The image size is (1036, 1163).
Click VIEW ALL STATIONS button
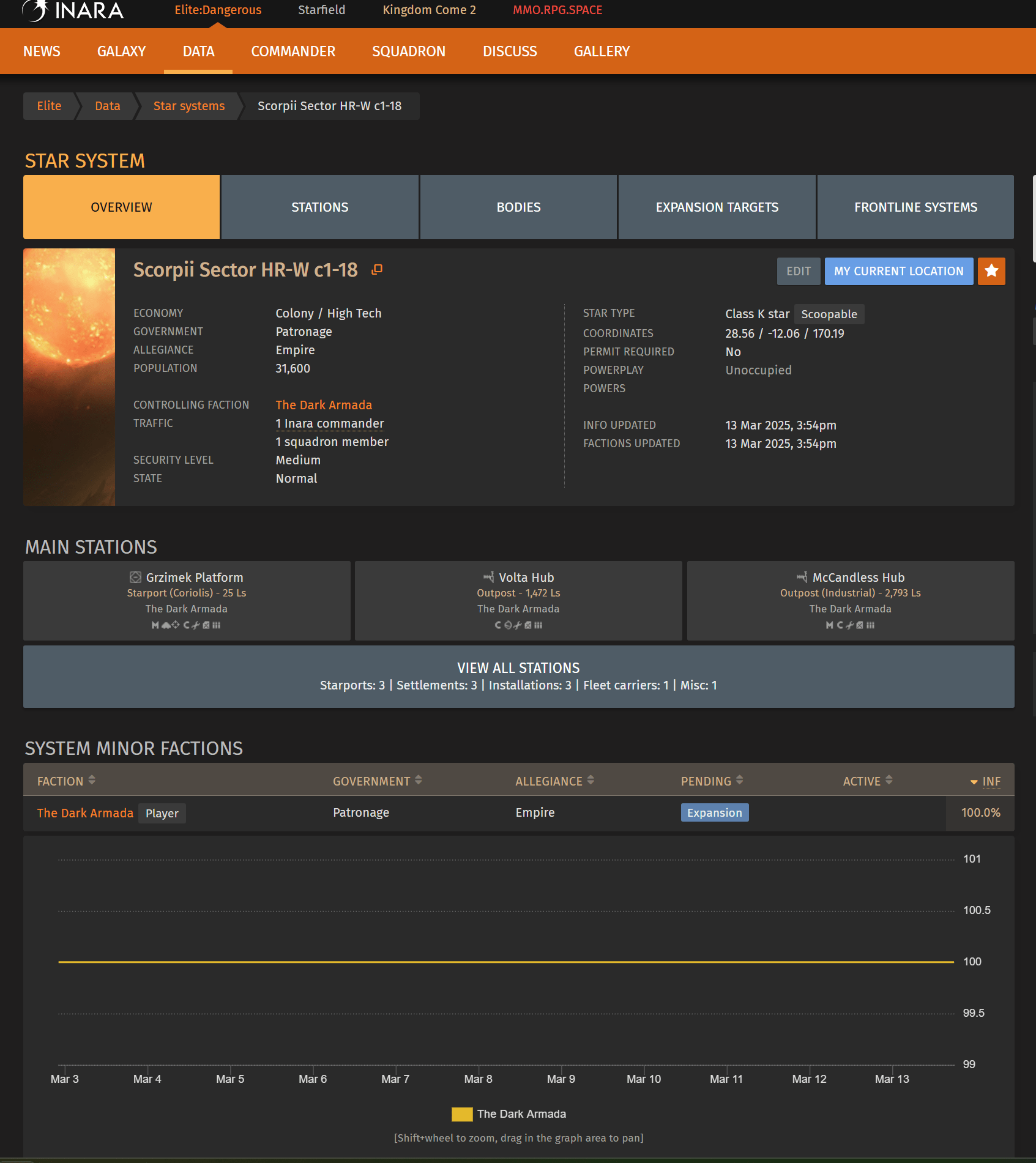coord(518,677)
